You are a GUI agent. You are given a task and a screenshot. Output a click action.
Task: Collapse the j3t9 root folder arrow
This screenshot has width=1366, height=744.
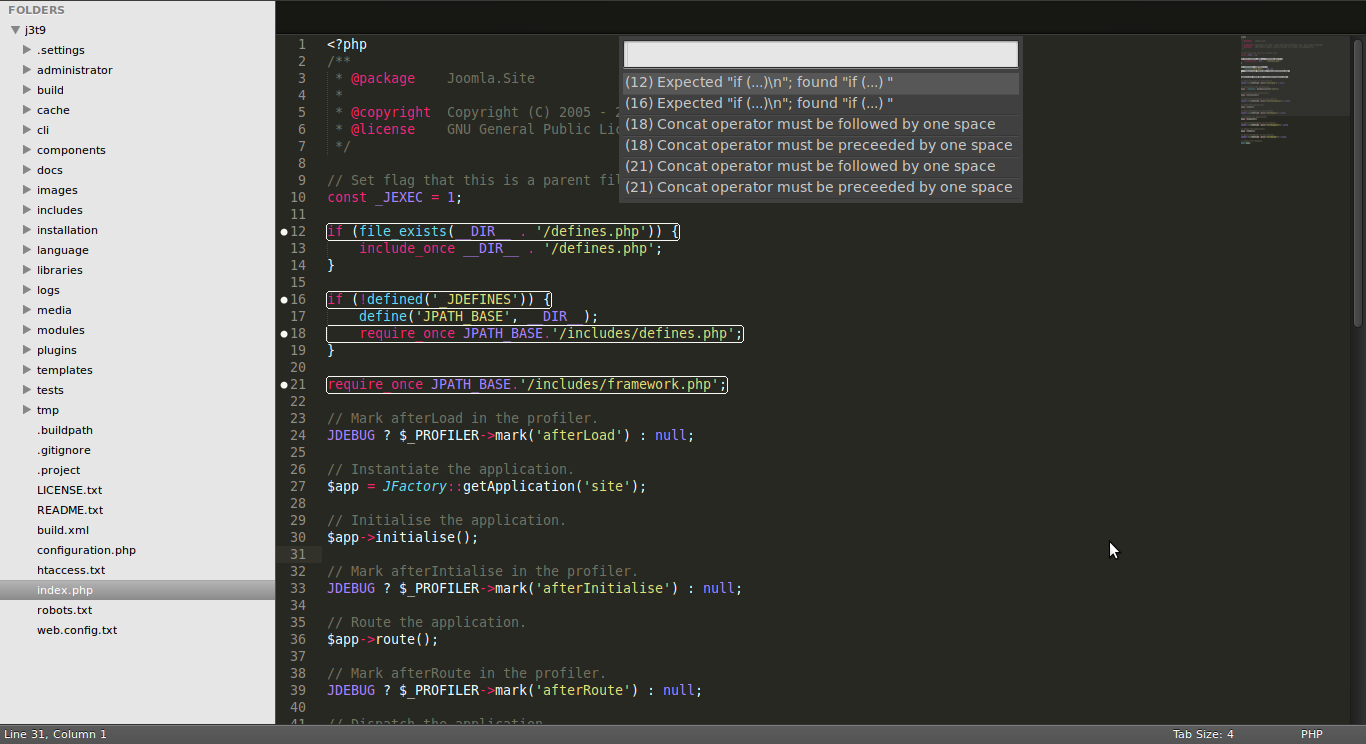pos(15,30)
